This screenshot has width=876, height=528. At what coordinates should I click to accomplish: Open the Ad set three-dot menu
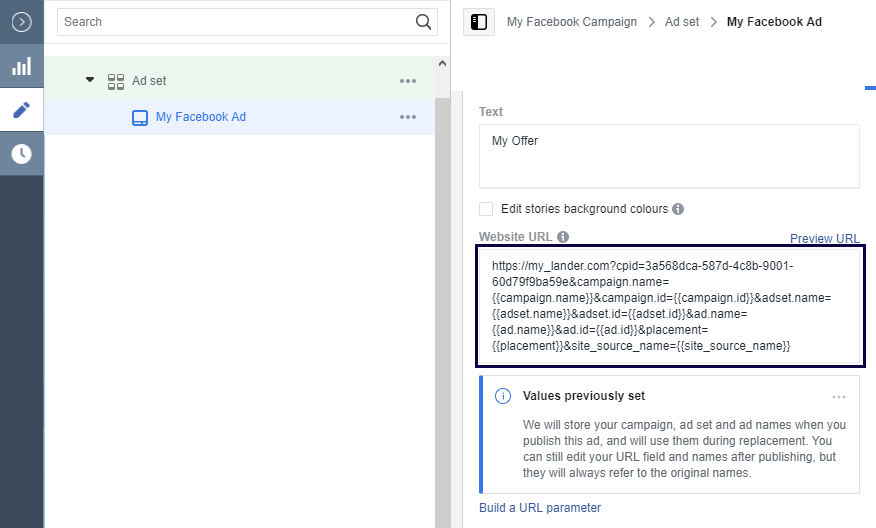[x=408, y=81]
